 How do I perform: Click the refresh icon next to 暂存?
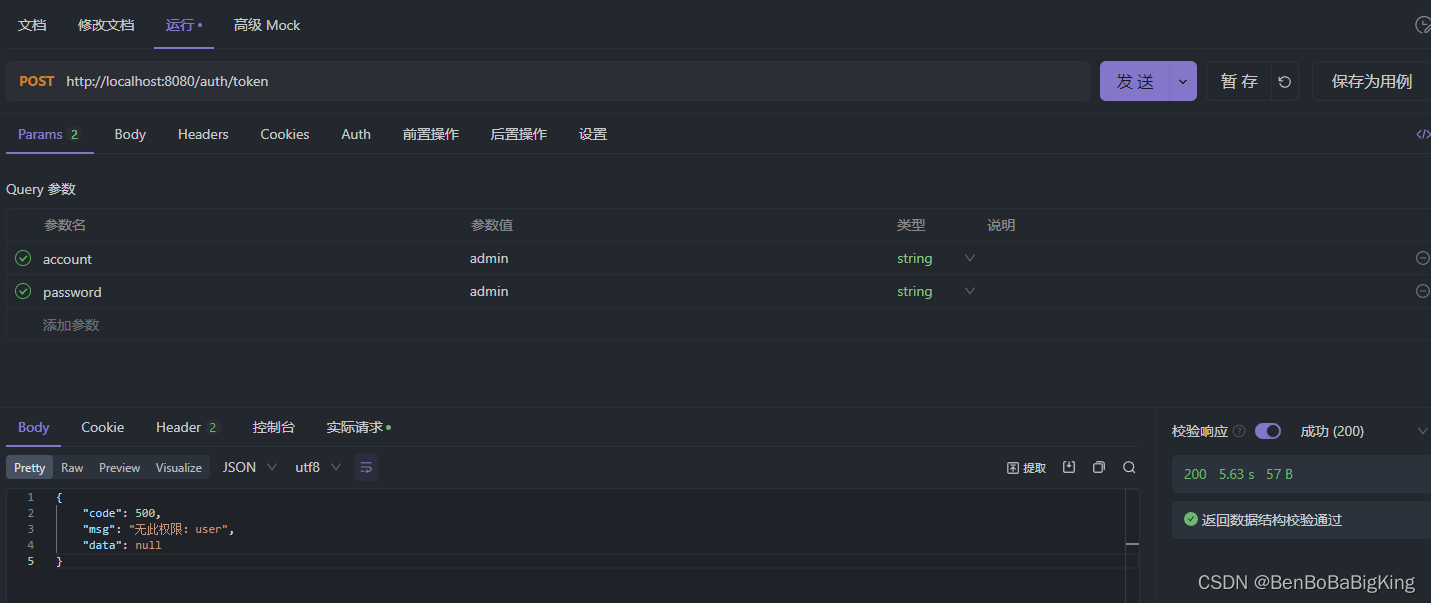1284,81
